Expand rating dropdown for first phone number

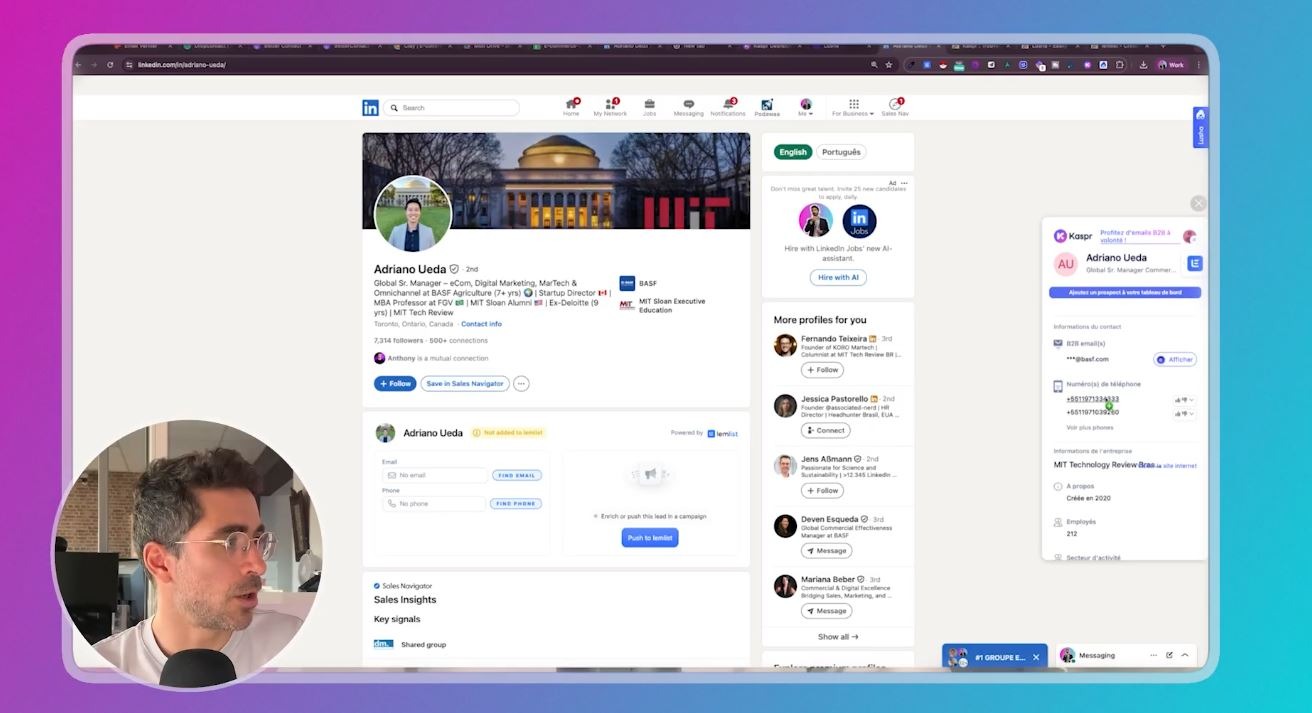[1192, 400]
